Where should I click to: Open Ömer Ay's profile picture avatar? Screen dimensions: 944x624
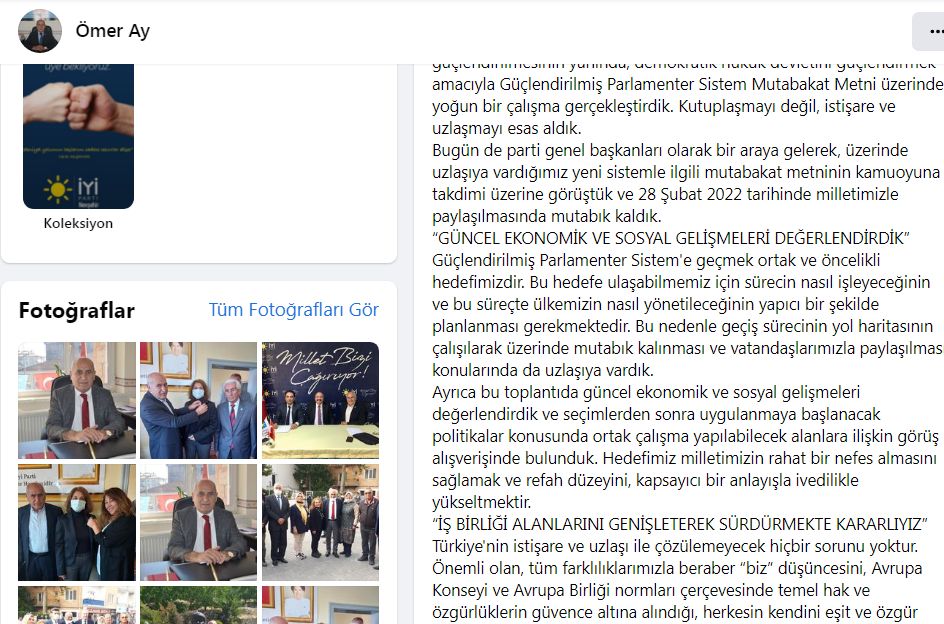(x=40, y=31)
